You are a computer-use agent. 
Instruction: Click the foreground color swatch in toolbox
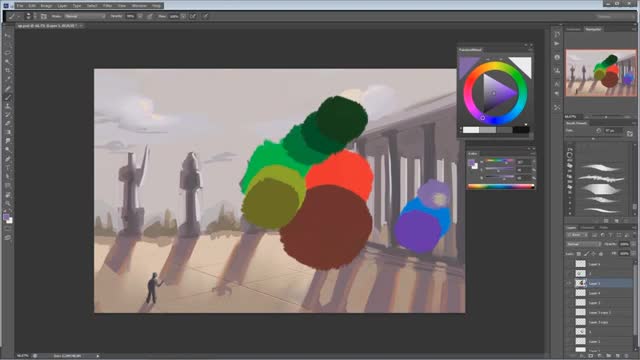[6, 217]
